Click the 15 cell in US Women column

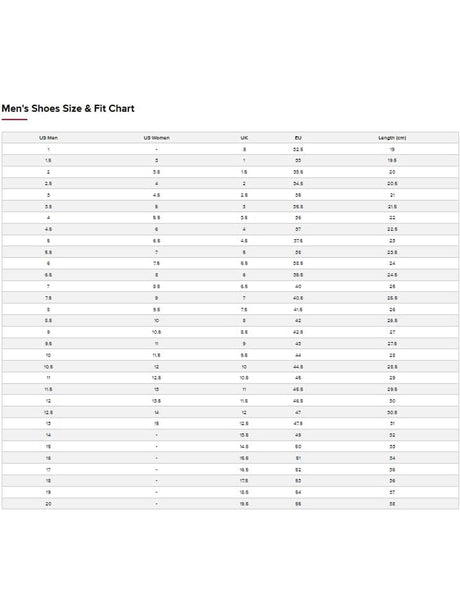[x=157, y=424]
